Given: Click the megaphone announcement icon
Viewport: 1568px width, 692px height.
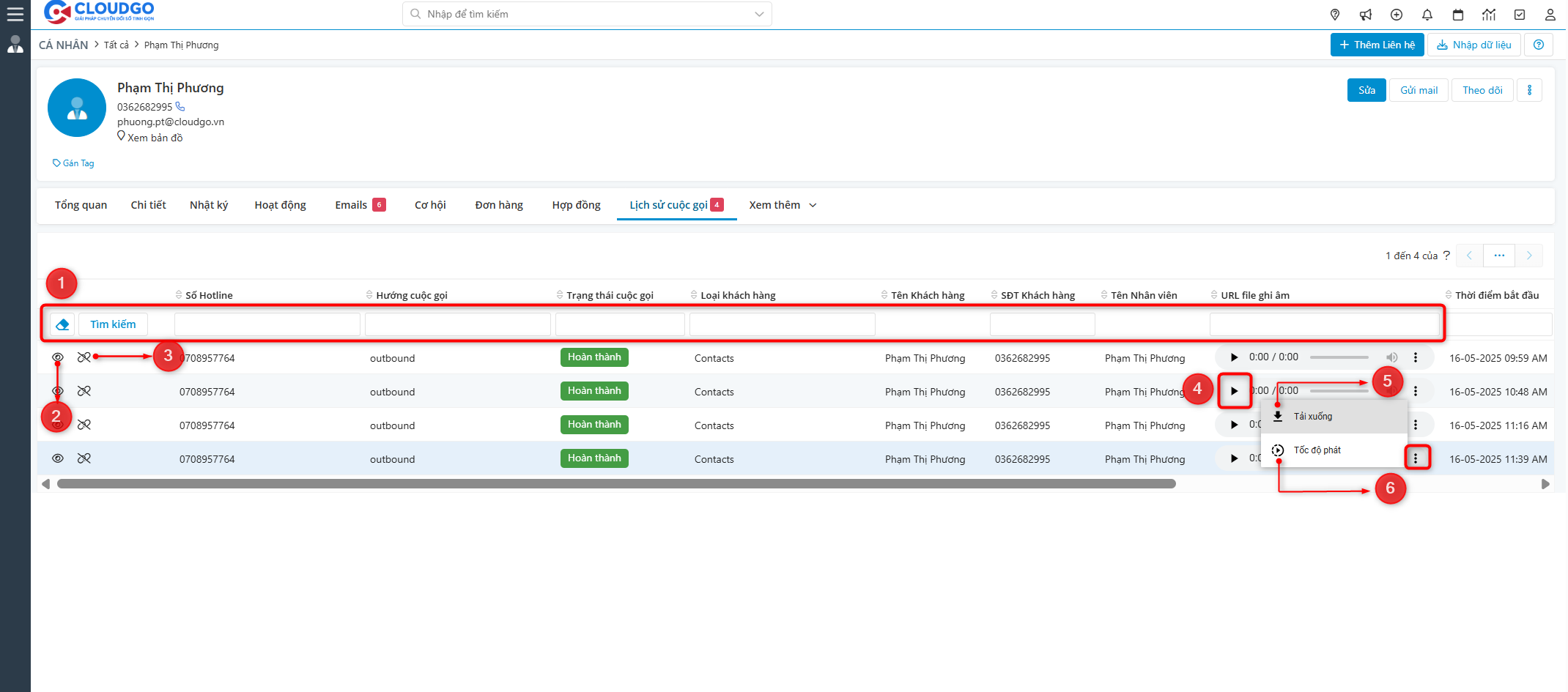Looking at the screenshot, I should (1366, 15).
